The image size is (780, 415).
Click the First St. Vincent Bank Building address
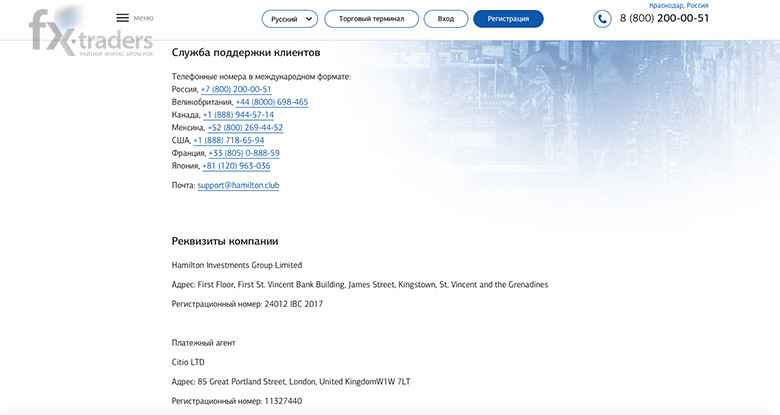(x=373, y=285)
